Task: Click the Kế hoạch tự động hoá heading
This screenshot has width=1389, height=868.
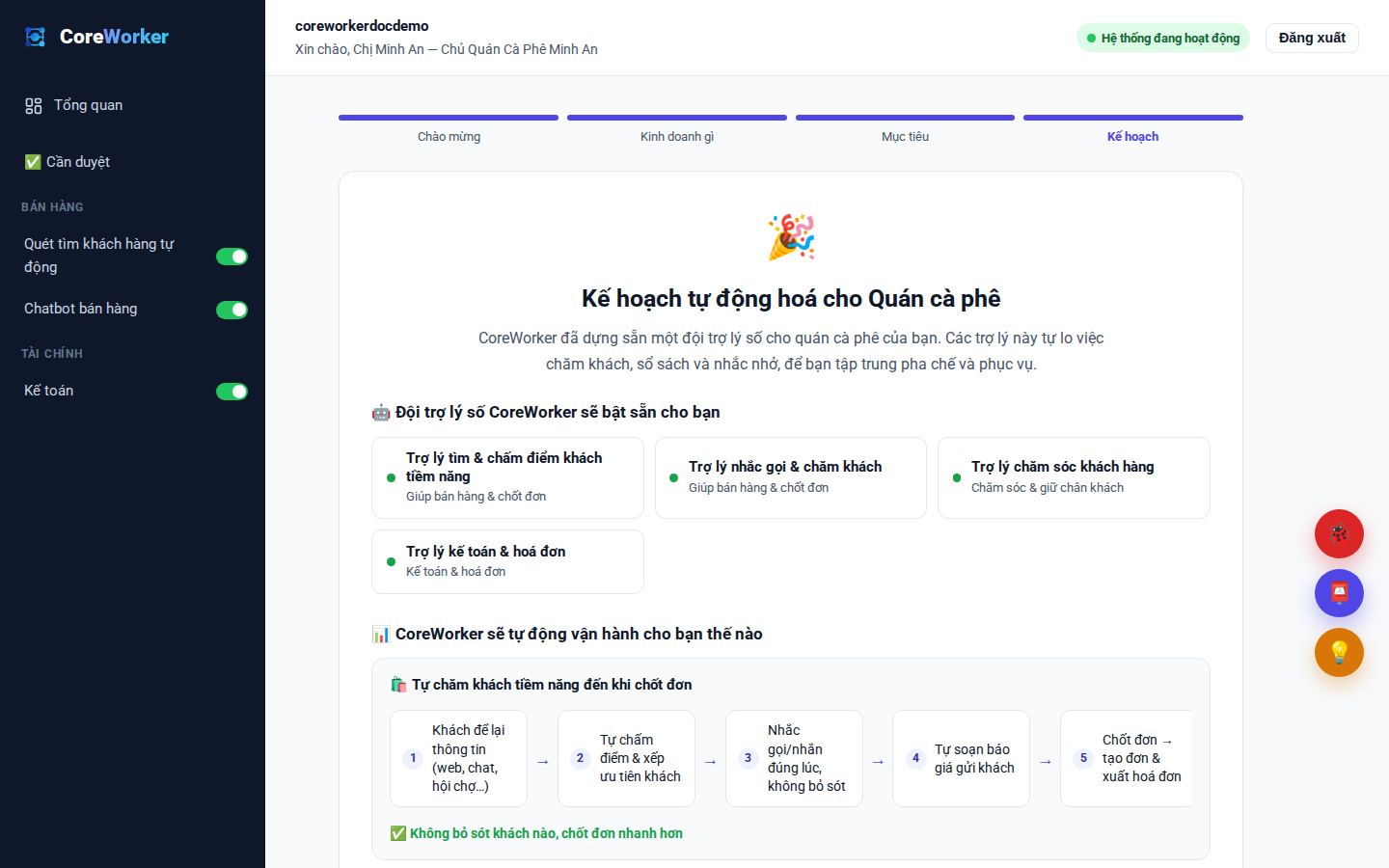Action: pyautogui.click(x=791, y=299)
